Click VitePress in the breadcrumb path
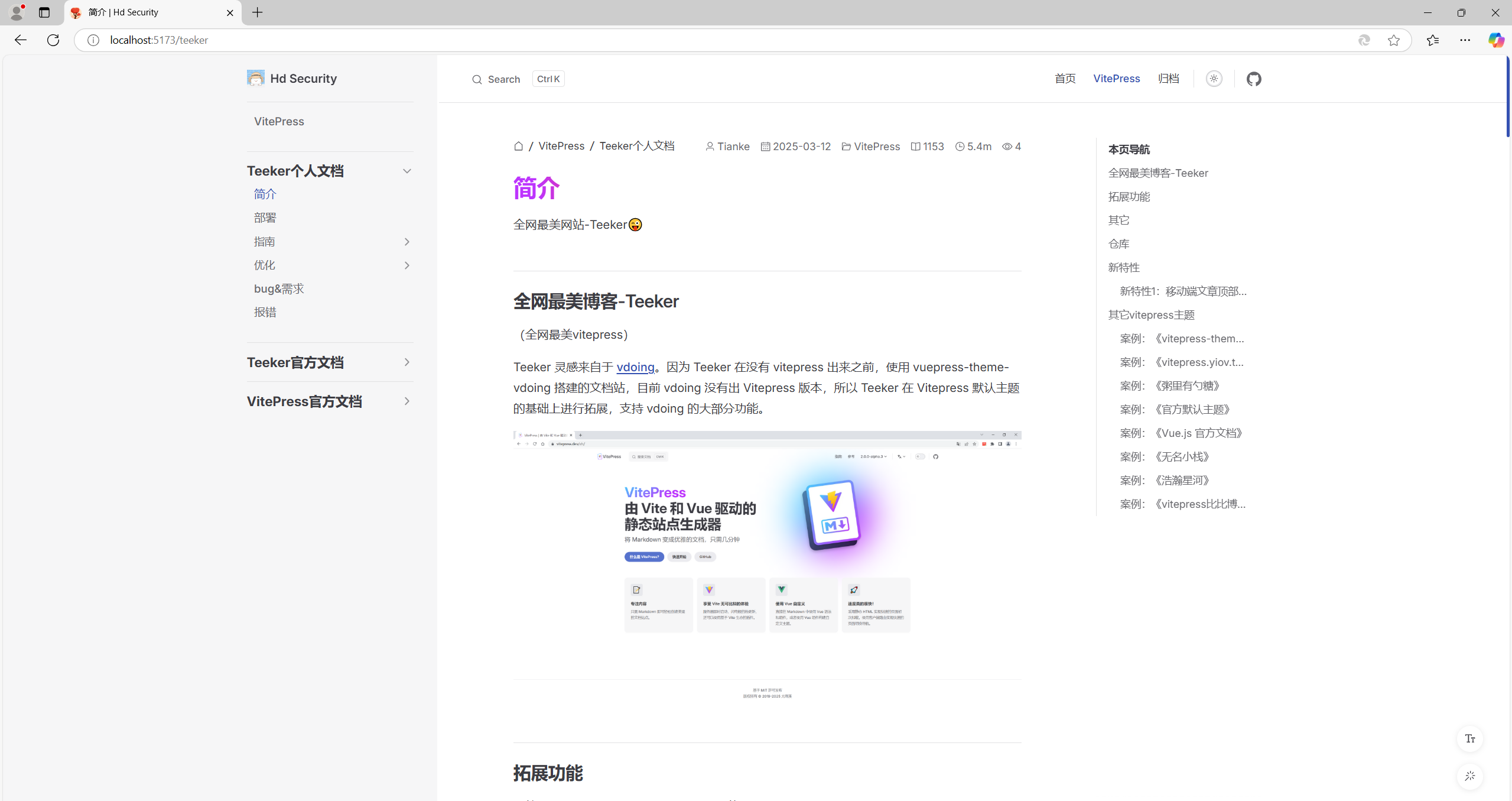The height and width of the screenshot is (801, 1512). (x=561, y=146)
